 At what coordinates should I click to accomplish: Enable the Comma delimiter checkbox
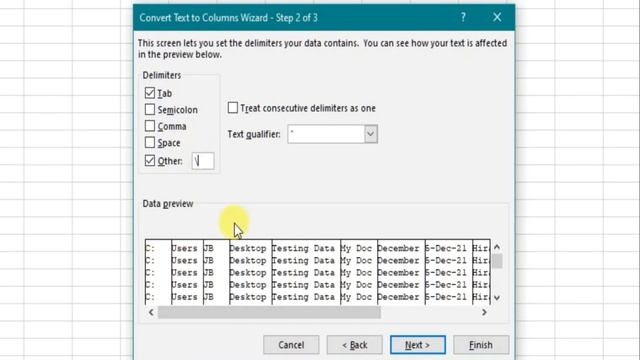tap(150, 126)
